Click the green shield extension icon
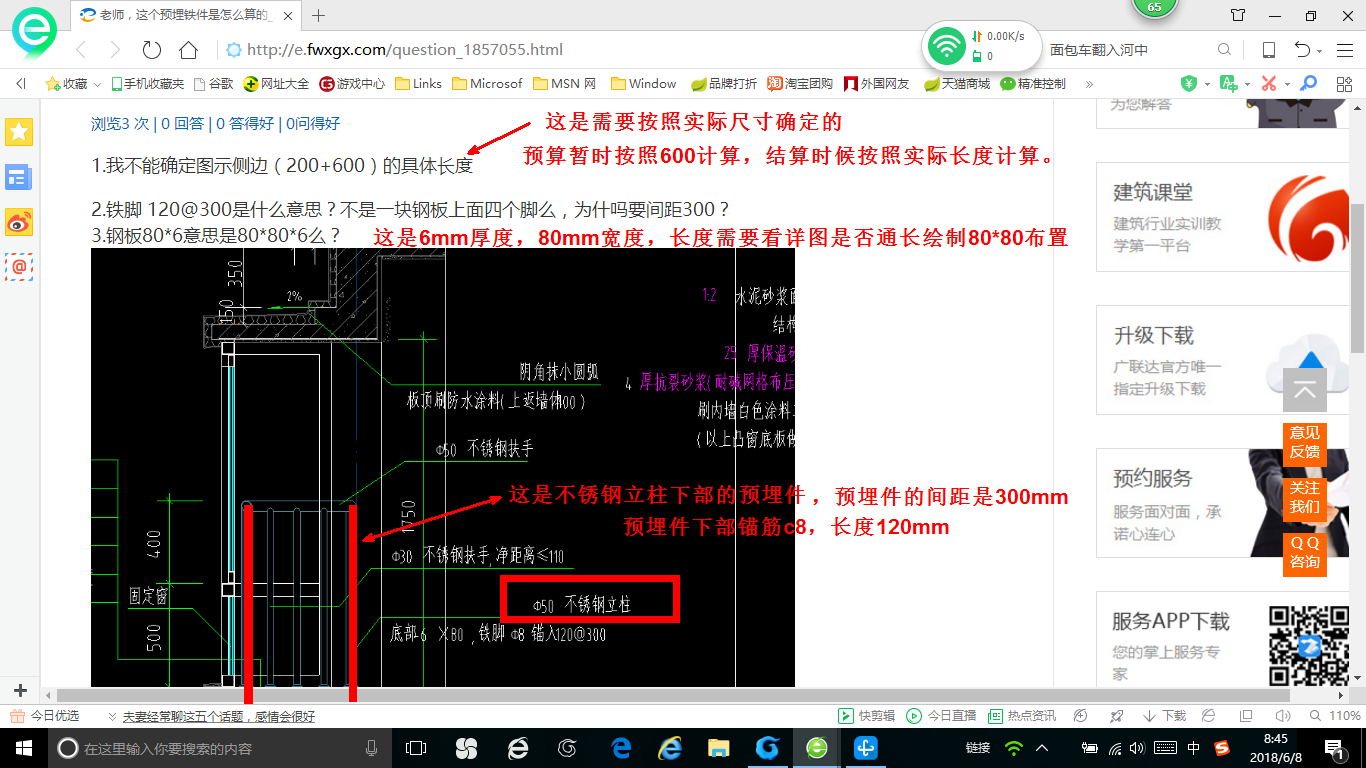Image resolution: width=1366 pixels, height=768 pixels. pos(1189,83)
